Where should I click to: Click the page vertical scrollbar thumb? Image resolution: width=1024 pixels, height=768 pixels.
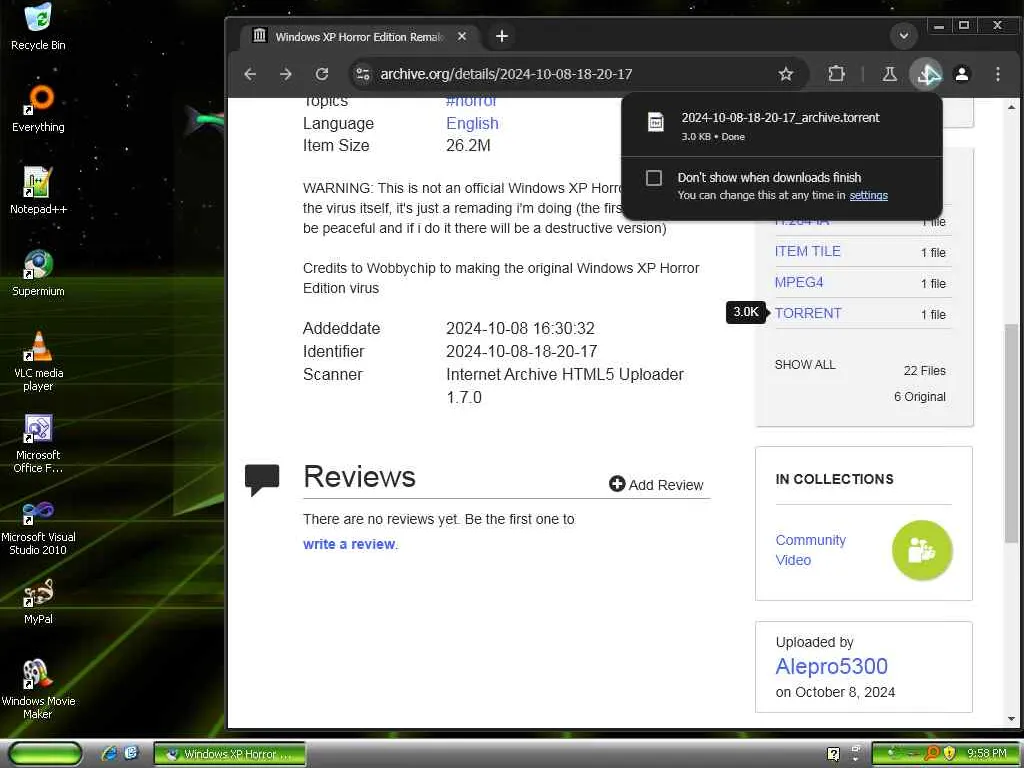tap(1011, 433)
